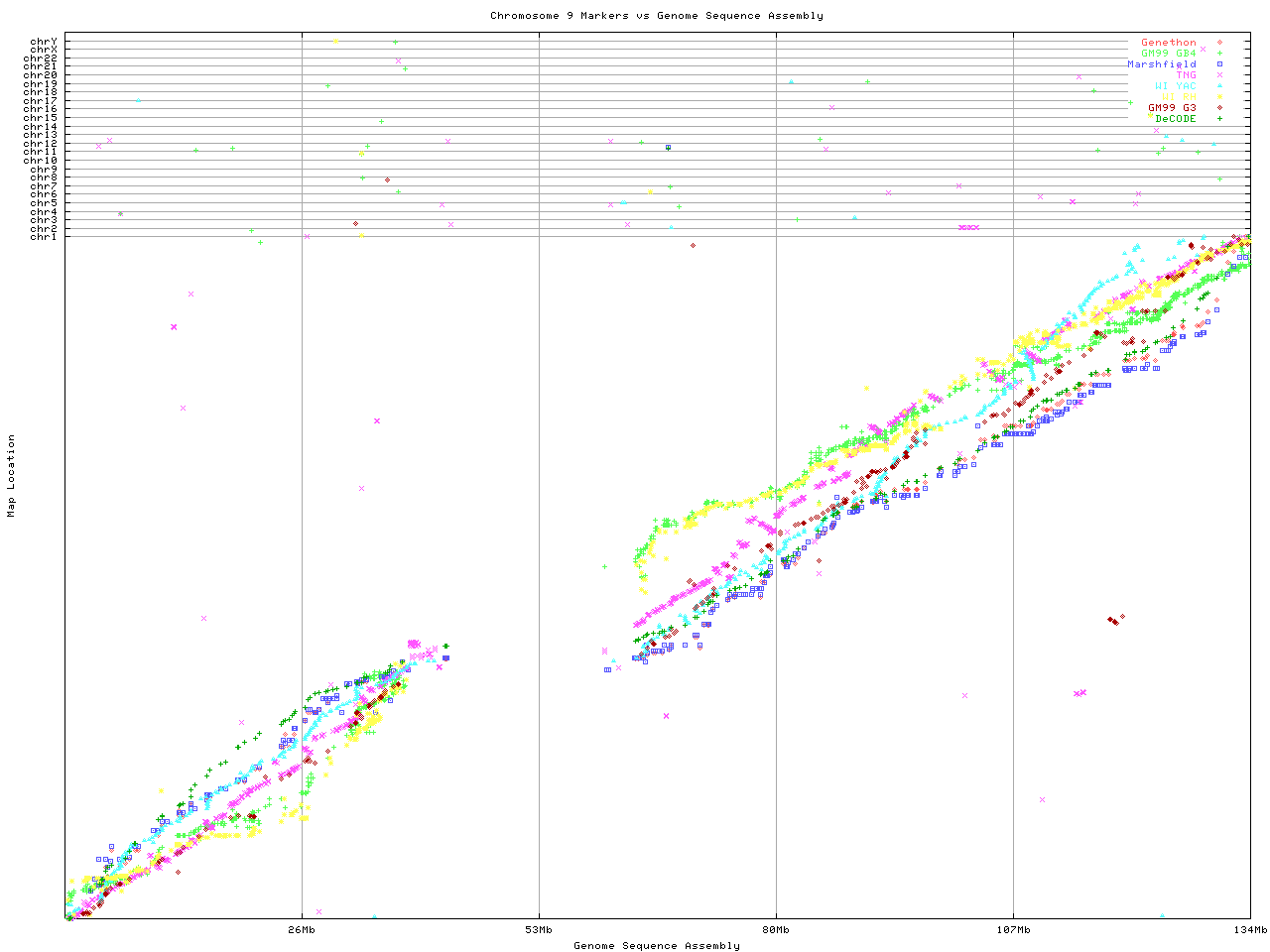Click the chr1 row label
The image size is (1270, 952).
pos(44,236)
